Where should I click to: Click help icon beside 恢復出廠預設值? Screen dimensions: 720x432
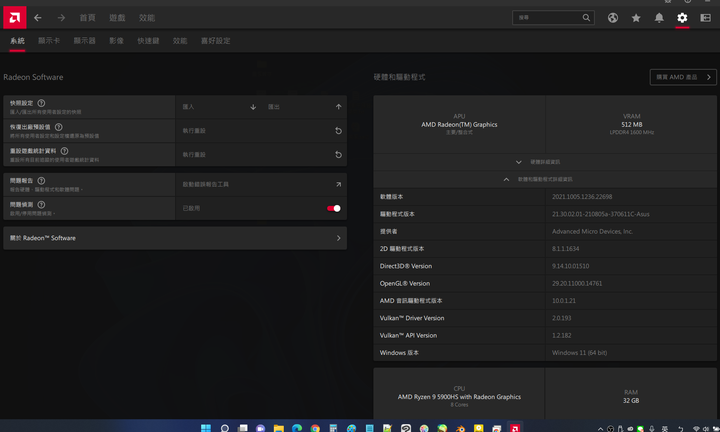click(58, 127)
